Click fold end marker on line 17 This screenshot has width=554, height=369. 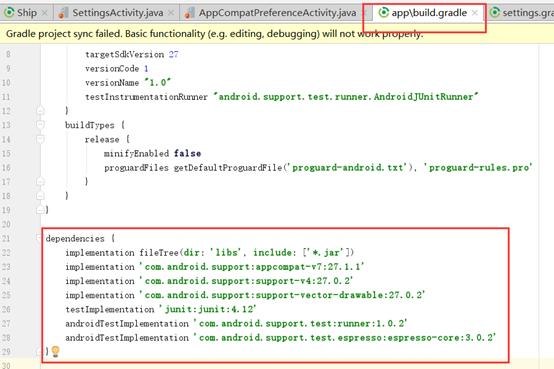click(40, 182)
